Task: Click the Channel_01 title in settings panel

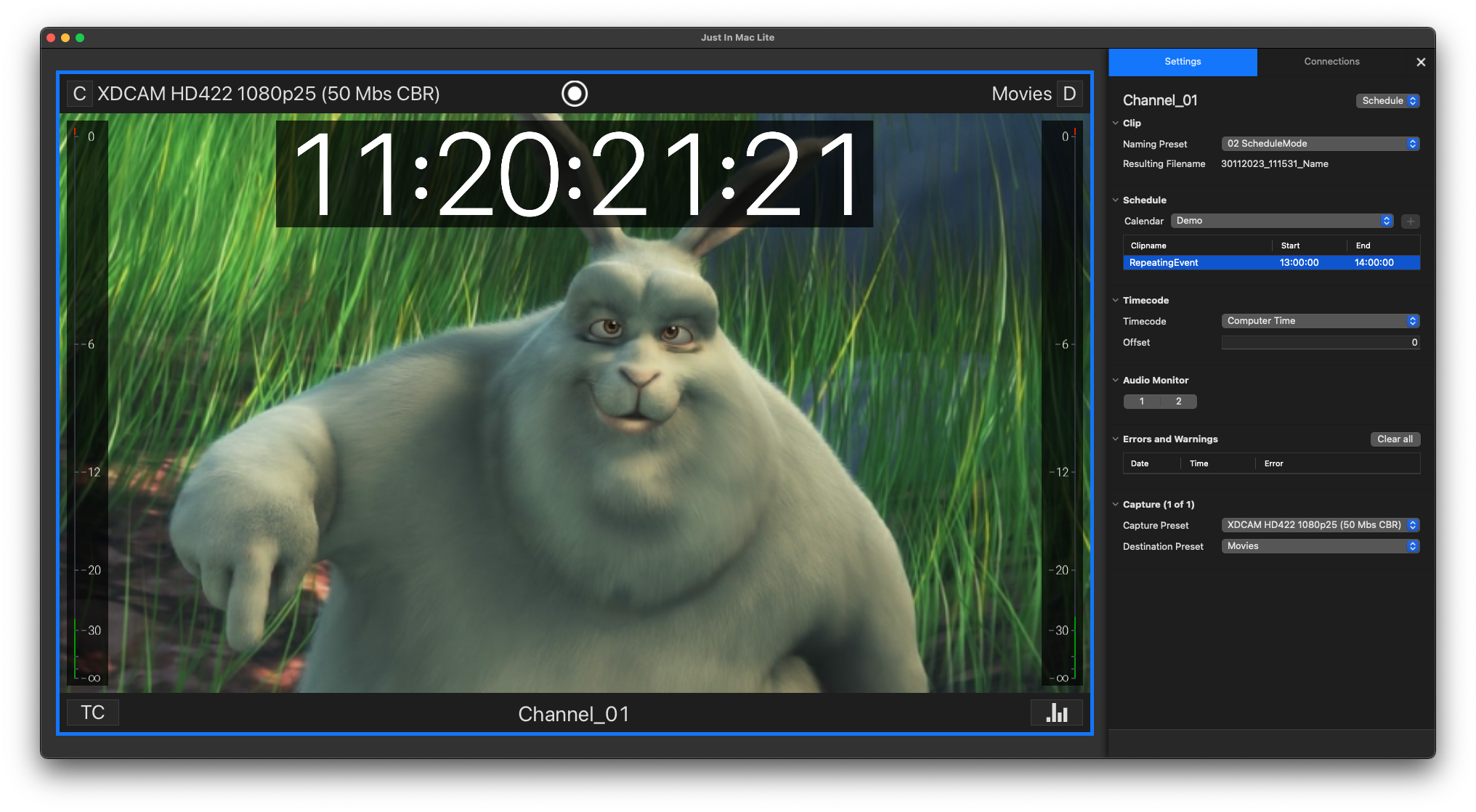Action: (x=1160, y=101)
